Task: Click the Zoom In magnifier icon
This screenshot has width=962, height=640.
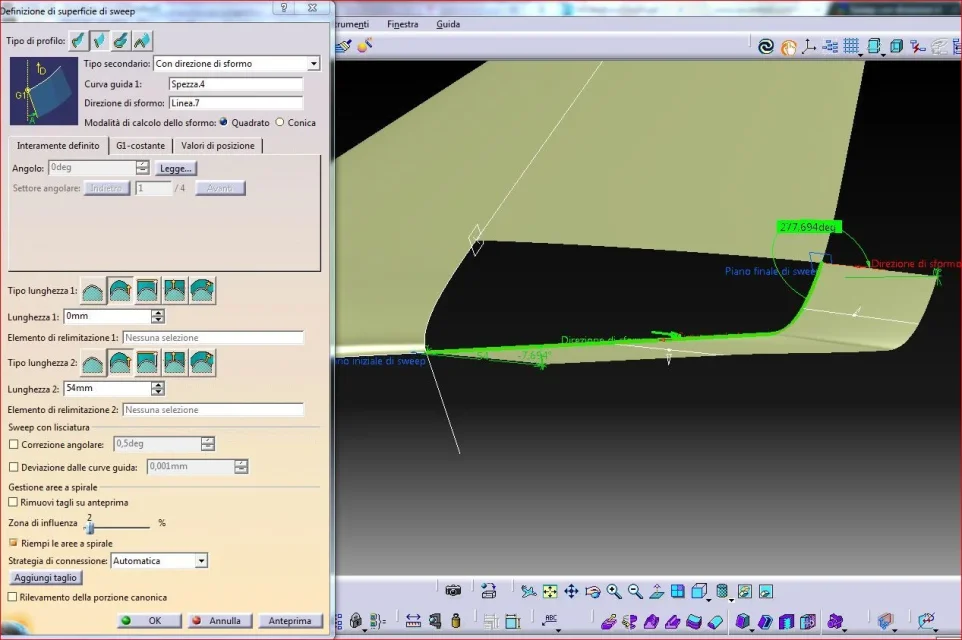Action: 614,591
